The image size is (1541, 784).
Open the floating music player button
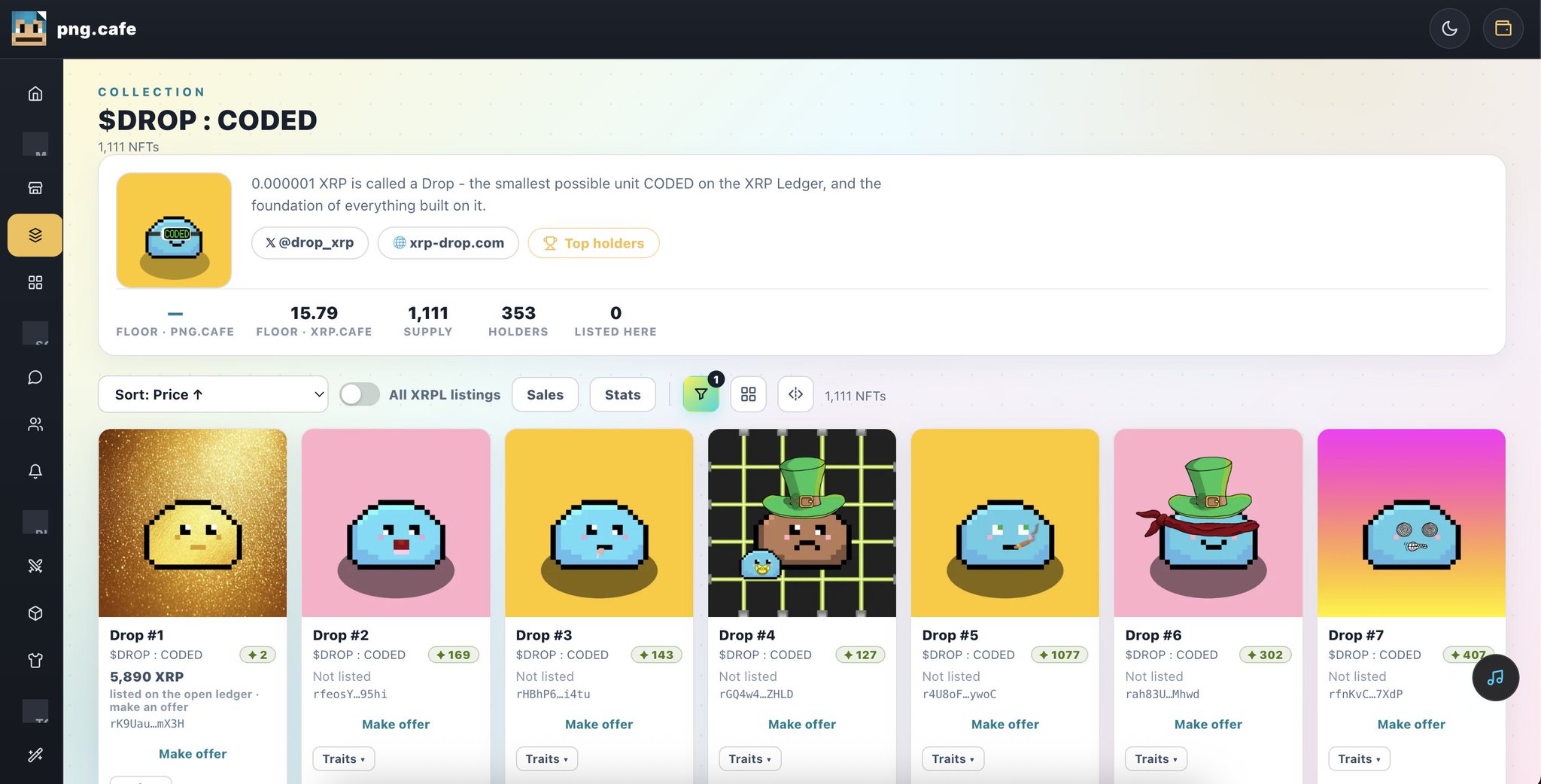tap(1495, 677)
